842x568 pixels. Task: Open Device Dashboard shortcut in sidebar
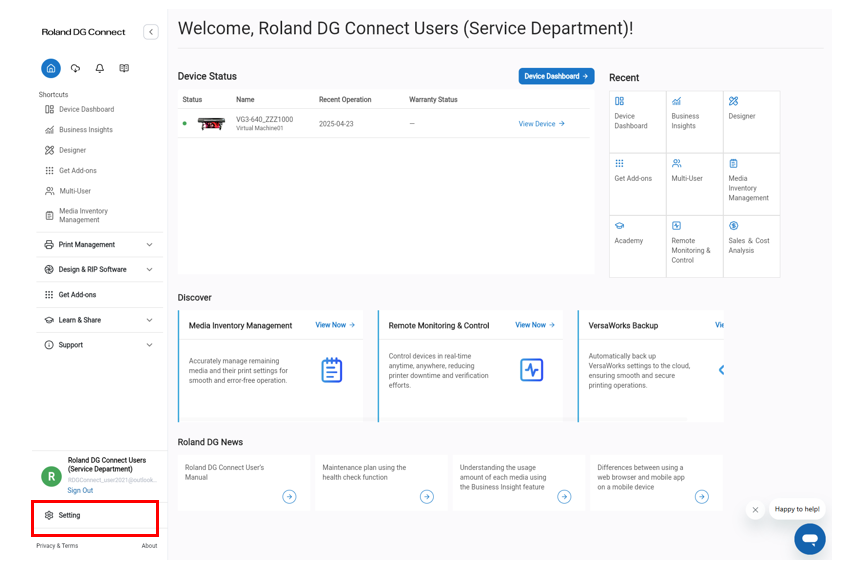[80, 110]
